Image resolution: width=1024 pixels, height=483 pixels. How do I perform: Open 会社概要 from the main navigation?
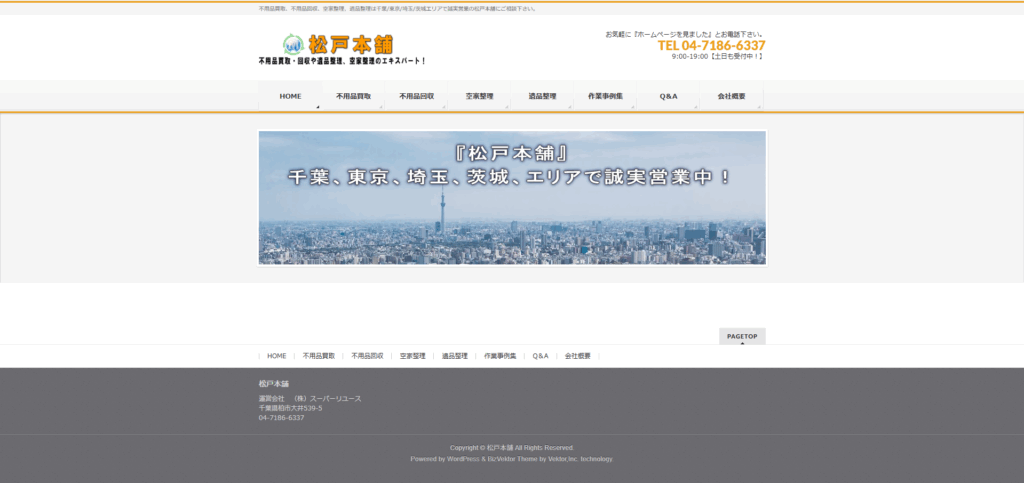(731, 97)
